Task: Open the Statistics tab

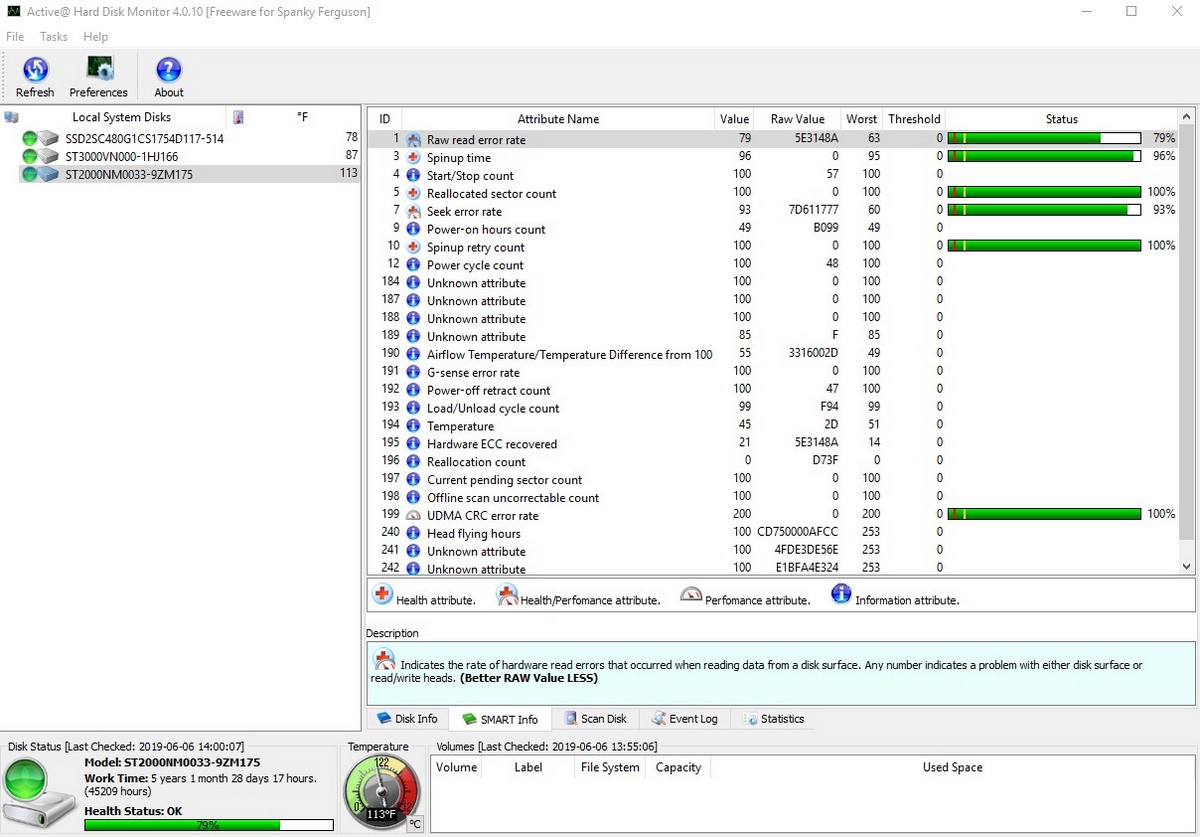Action: pyautogui.click(x=773, y=719)
